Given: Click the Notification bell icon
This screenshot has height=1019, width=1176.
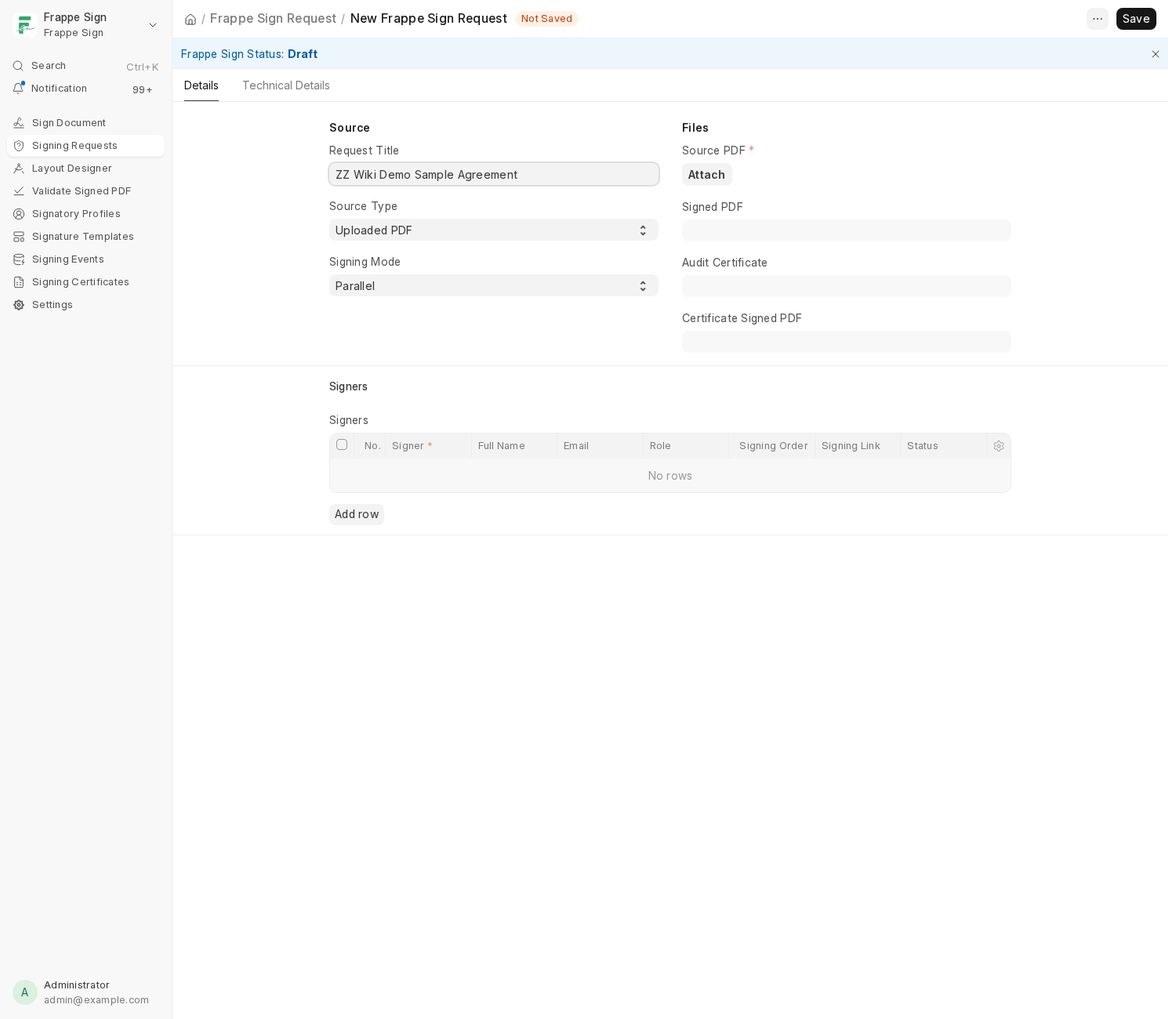Looking at the screenshot, I should coord(18,89).
